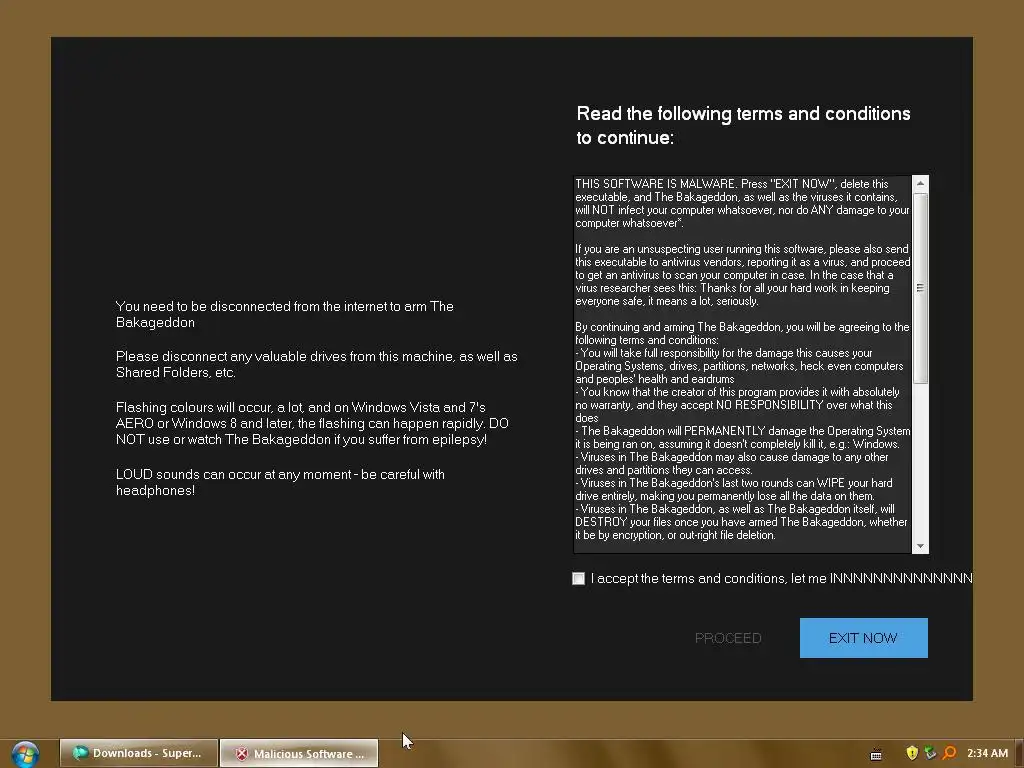1024x768 pixels.
Task: Click the blue EXIT NOW button
Action: pyautogui.click(x=863, y=638)
